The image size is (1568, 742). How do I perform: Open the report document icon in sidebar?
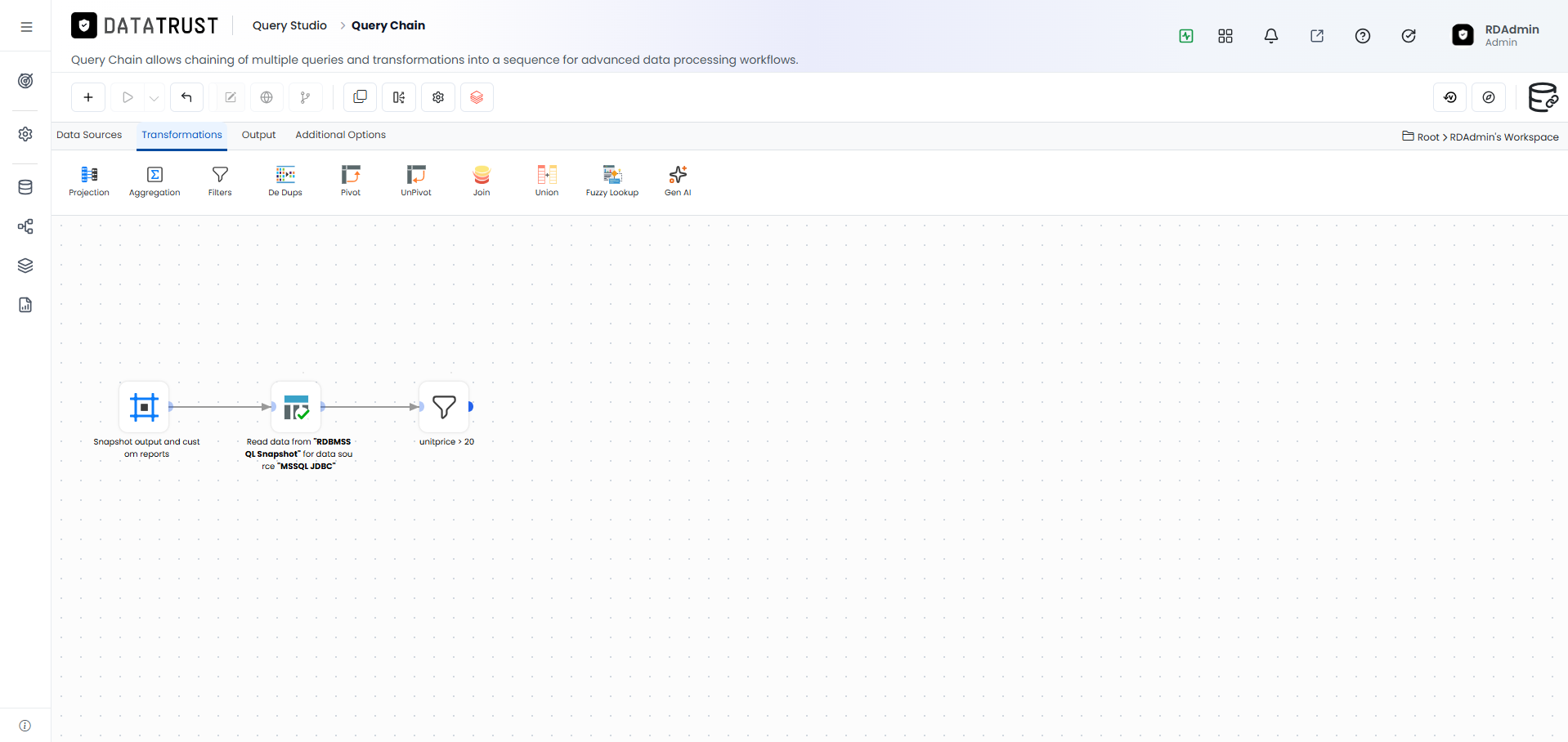[25, 305]
